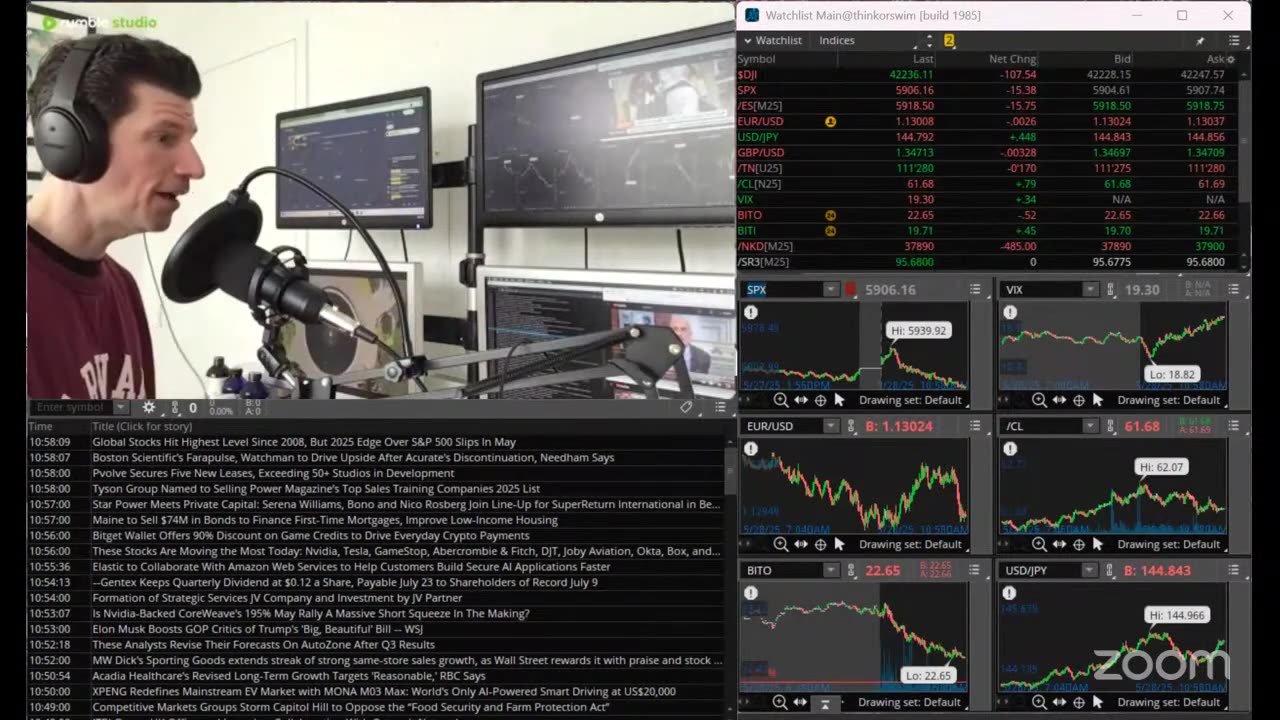Open the /CL symbol dropdown arrow
The image size is (1280, 720).
pyautogui.click(x=1089, y=426)
